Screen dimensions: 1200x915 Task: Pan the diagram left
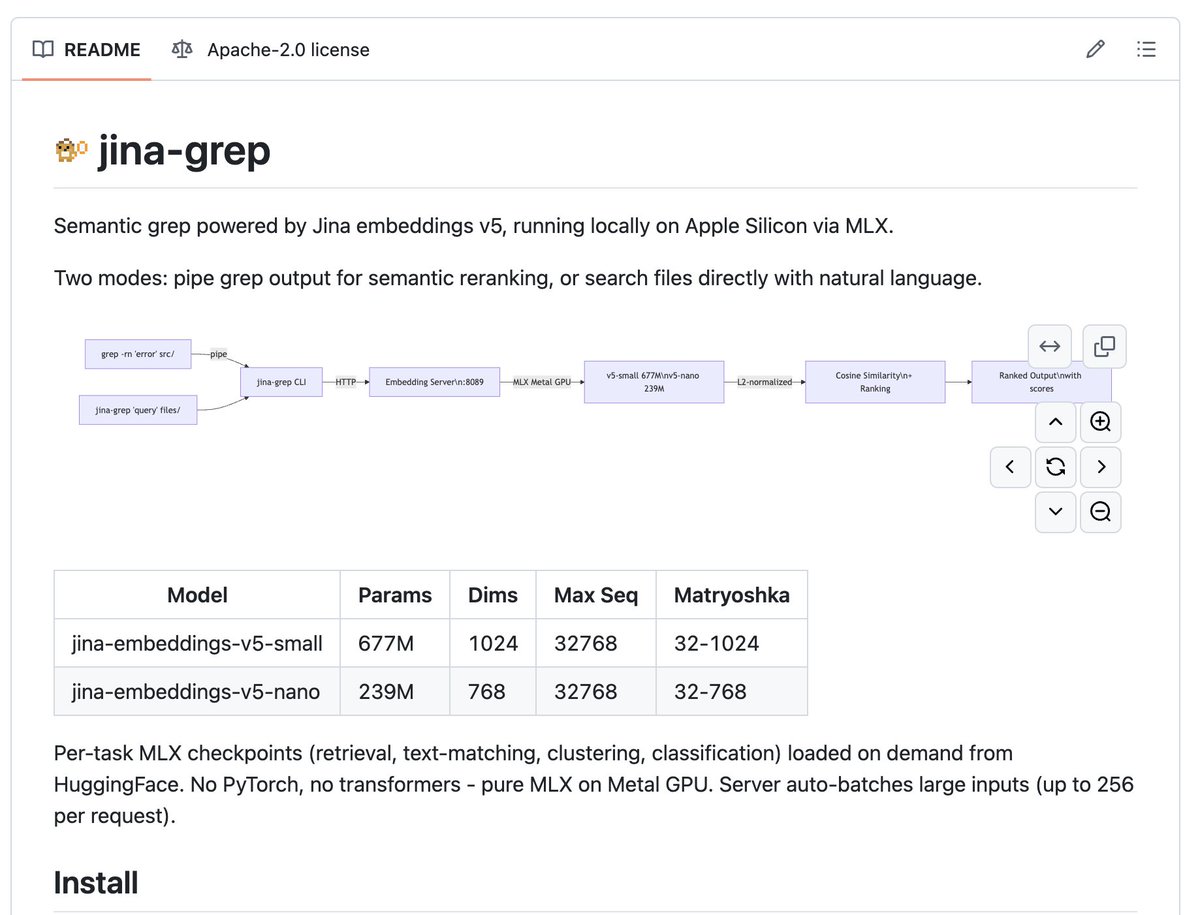[x=1010, y=467]
